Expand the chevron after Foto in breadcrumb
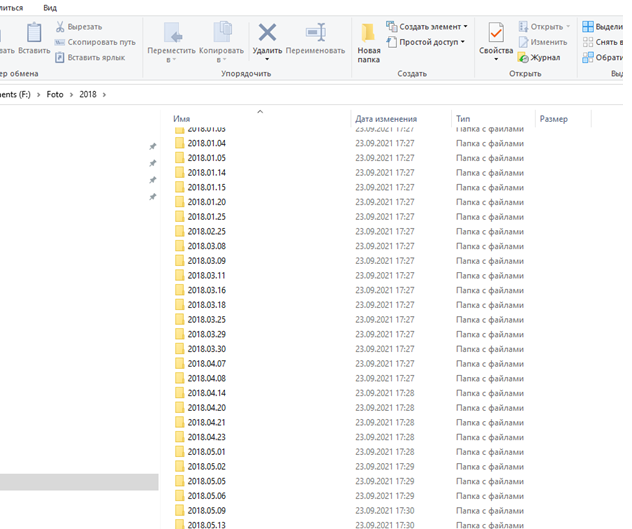This screenshot has height=529, width=632. click(71, 95)
